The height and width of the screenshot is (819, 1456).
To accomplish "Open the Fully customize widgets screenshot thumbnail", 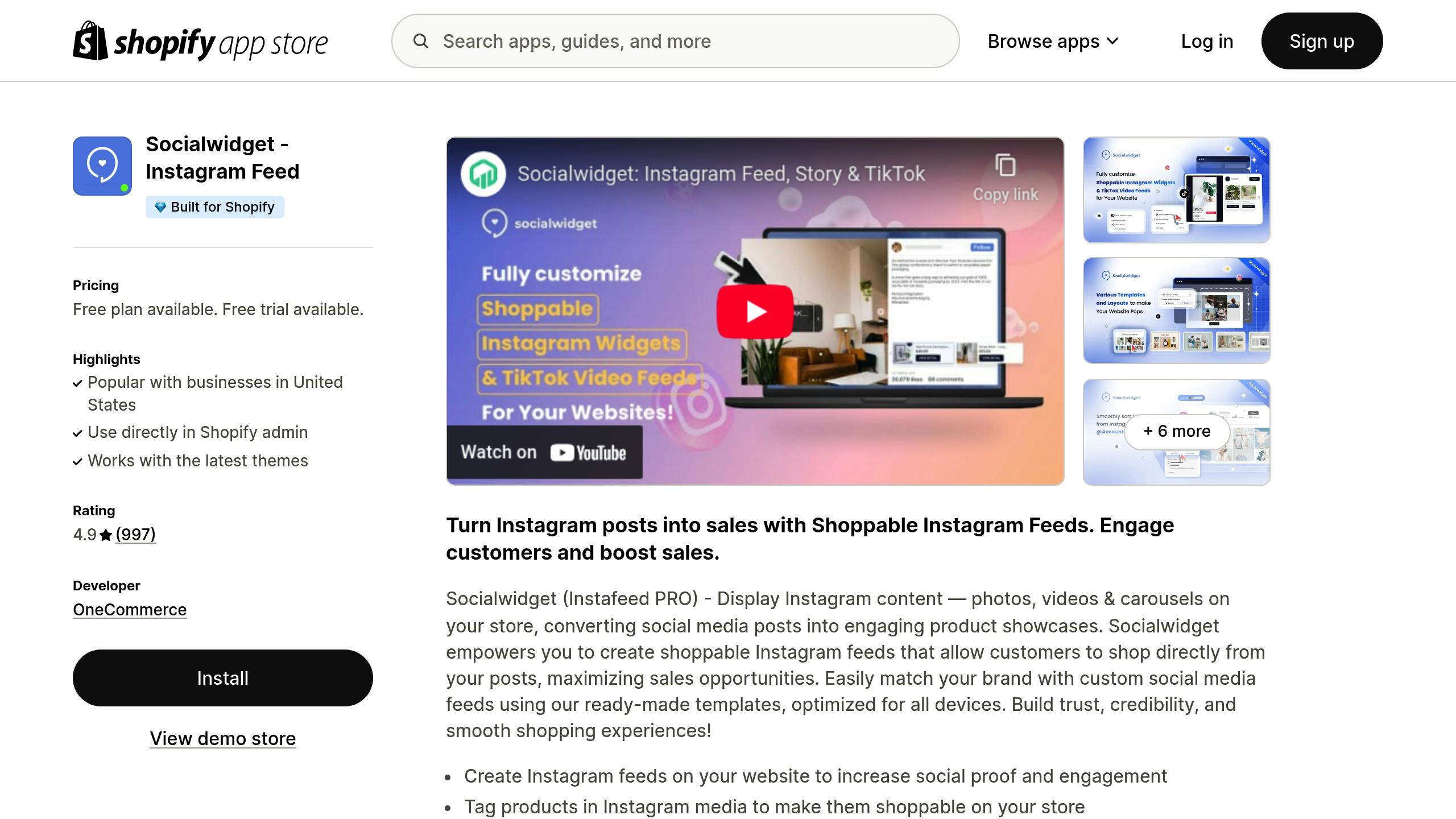I will 1176,190.
